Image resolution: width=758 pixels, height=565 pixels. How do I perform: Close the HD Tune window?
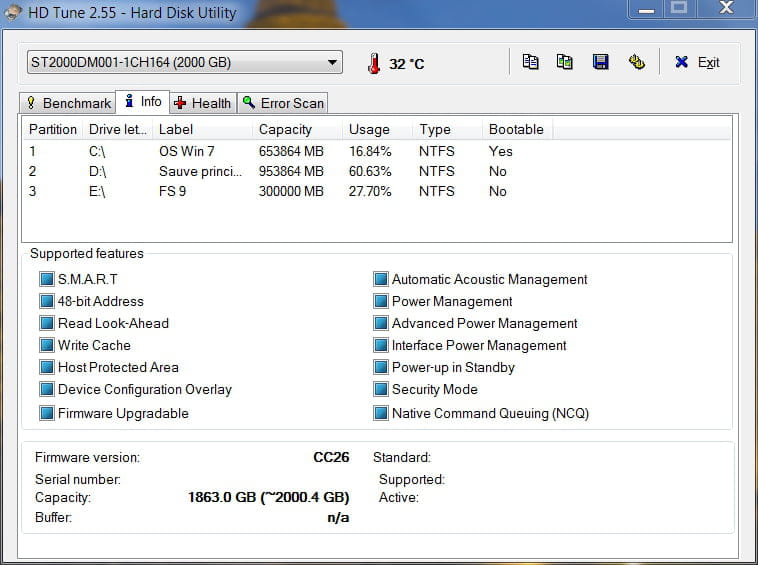(x=726, y=9)
